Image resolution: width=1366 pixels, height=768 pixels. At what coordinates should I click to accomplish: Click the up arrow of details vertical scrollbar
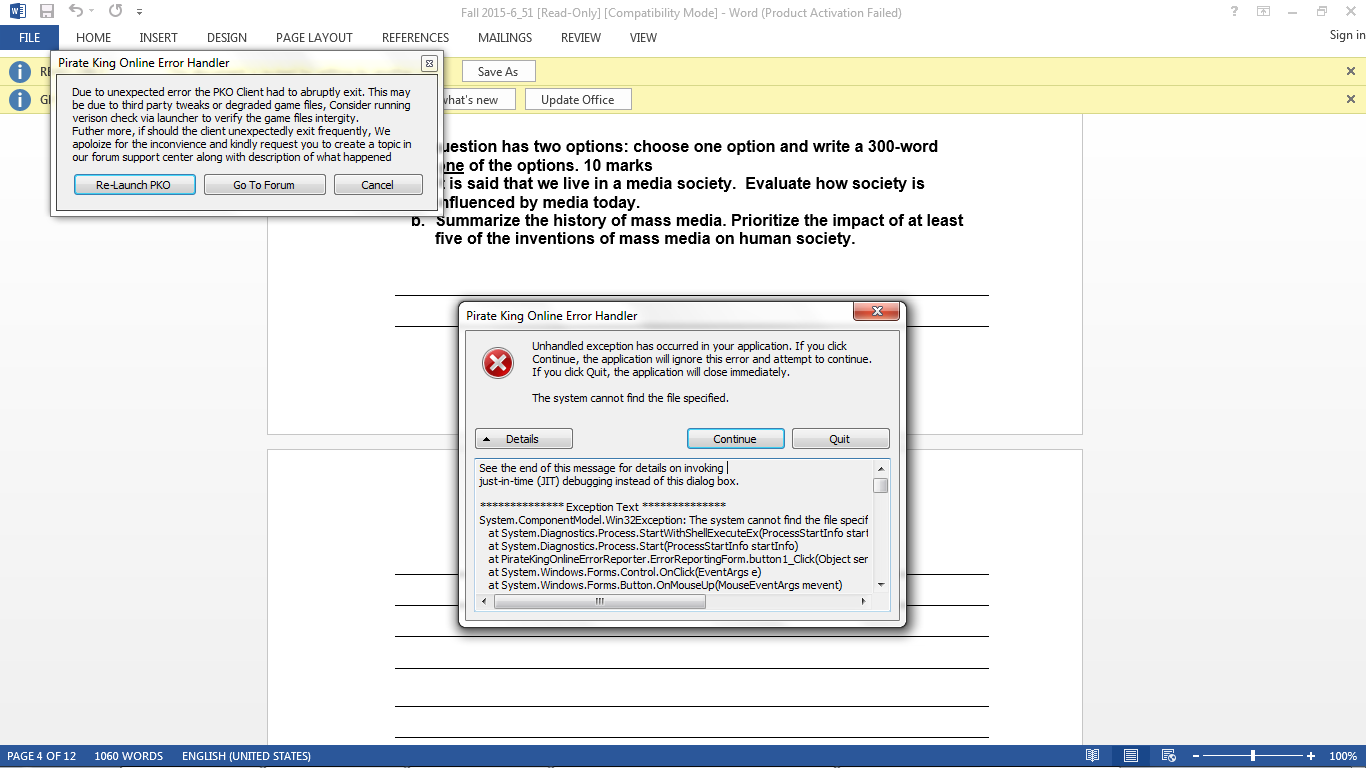point(881,468)
